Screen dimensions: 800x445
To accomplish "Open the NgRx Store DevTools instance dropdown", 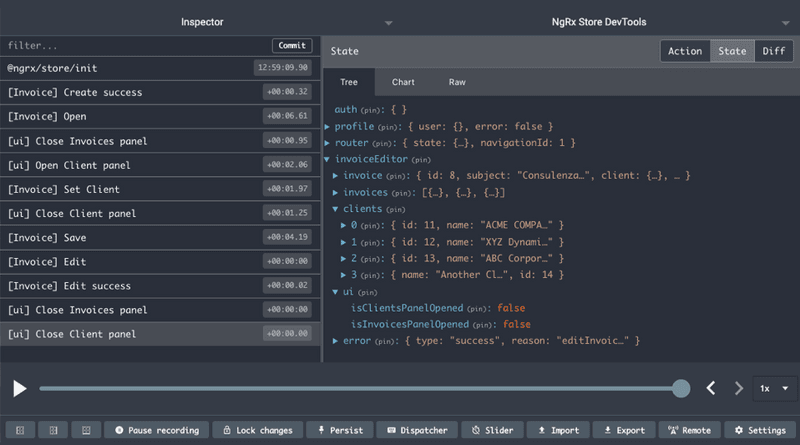I will click(x=786, y=23).
